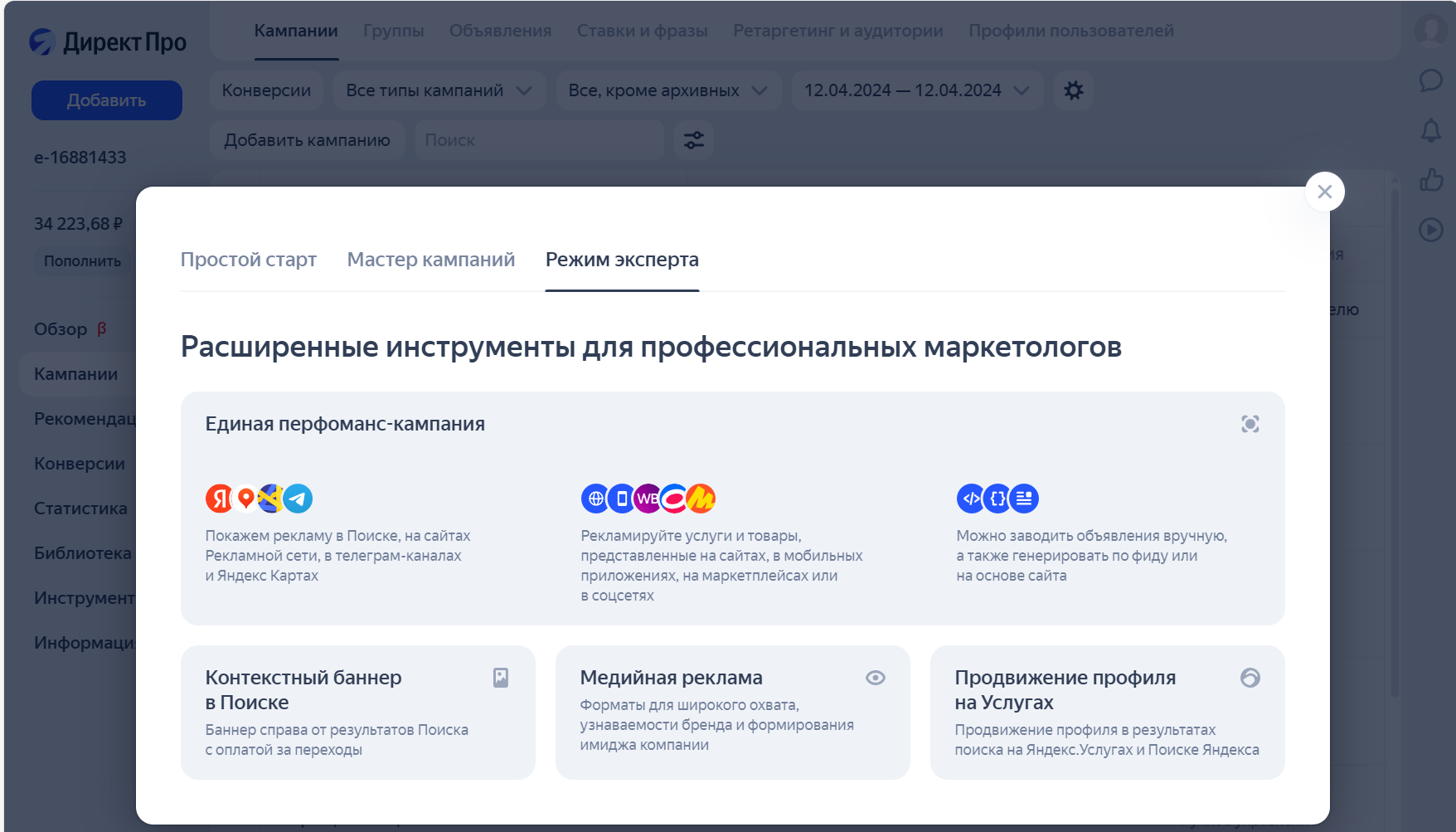
Task: Open Статистика in the sidebar
Action: pos(80,508)
